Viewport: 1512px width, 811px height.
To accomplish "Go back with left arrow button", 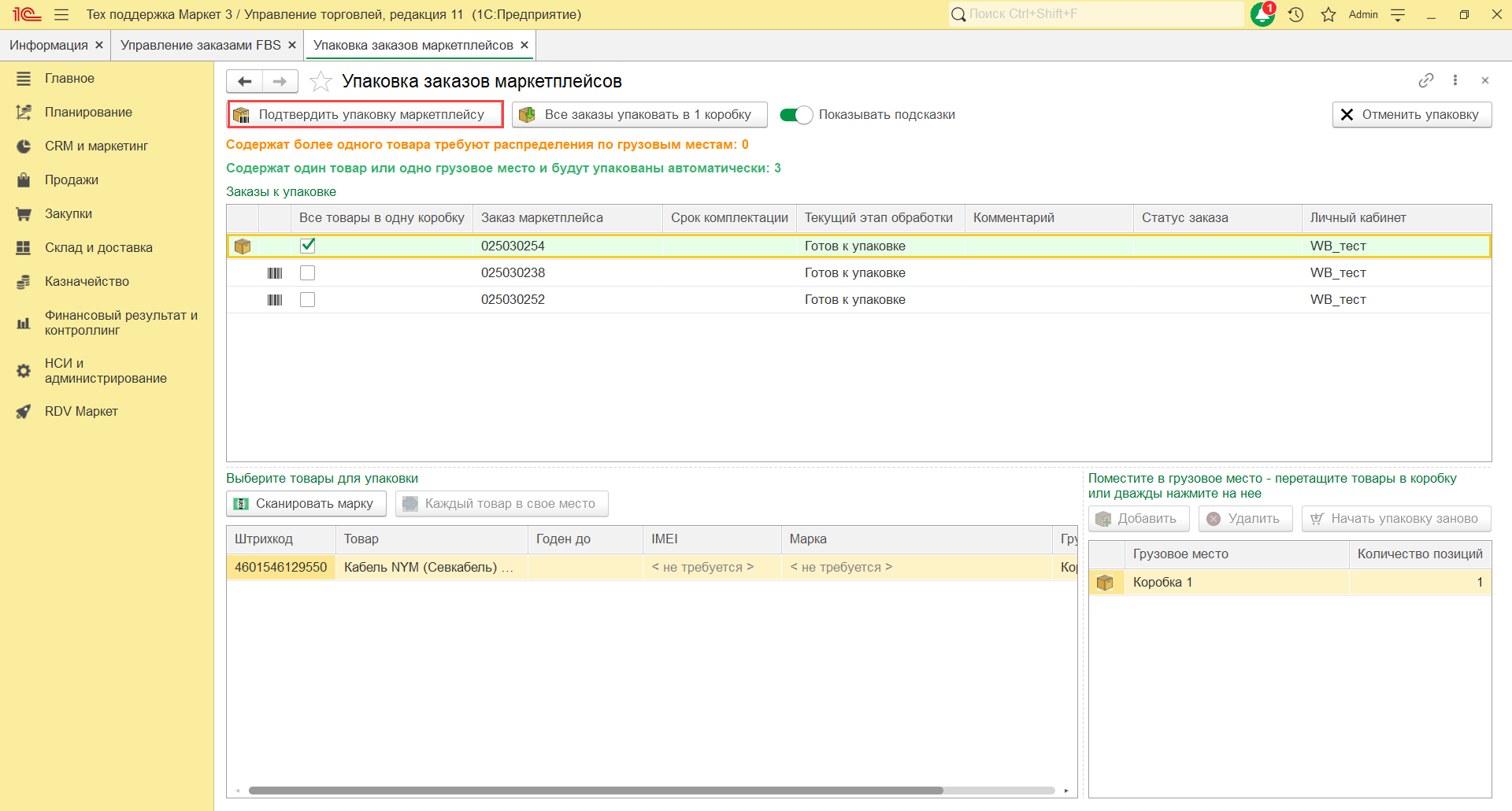I will tap(245, 81).
